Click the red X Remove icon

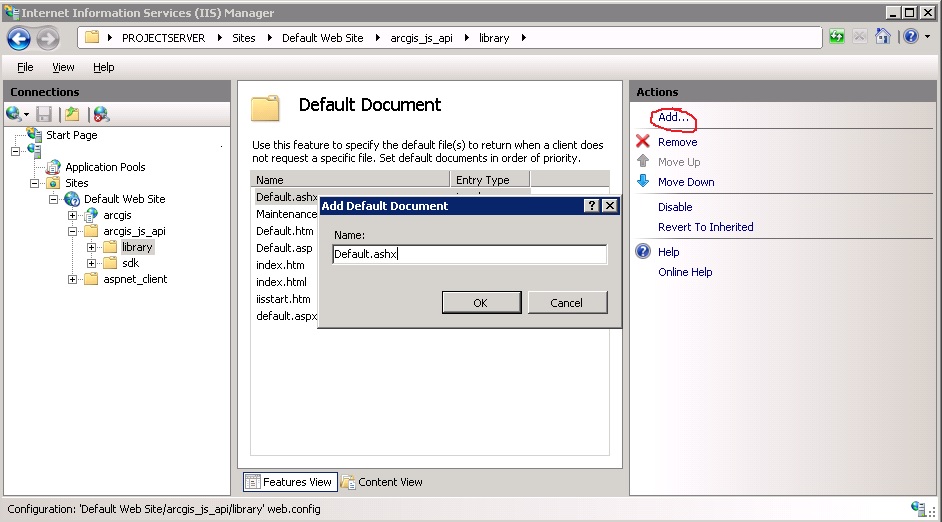[643, 141]
